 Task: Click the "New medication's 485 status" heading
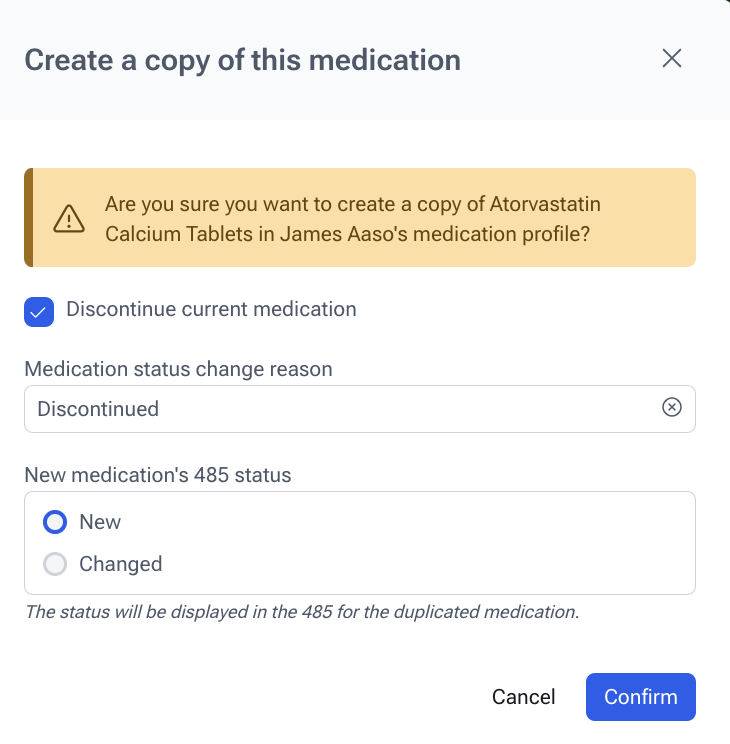coord(158,476)
